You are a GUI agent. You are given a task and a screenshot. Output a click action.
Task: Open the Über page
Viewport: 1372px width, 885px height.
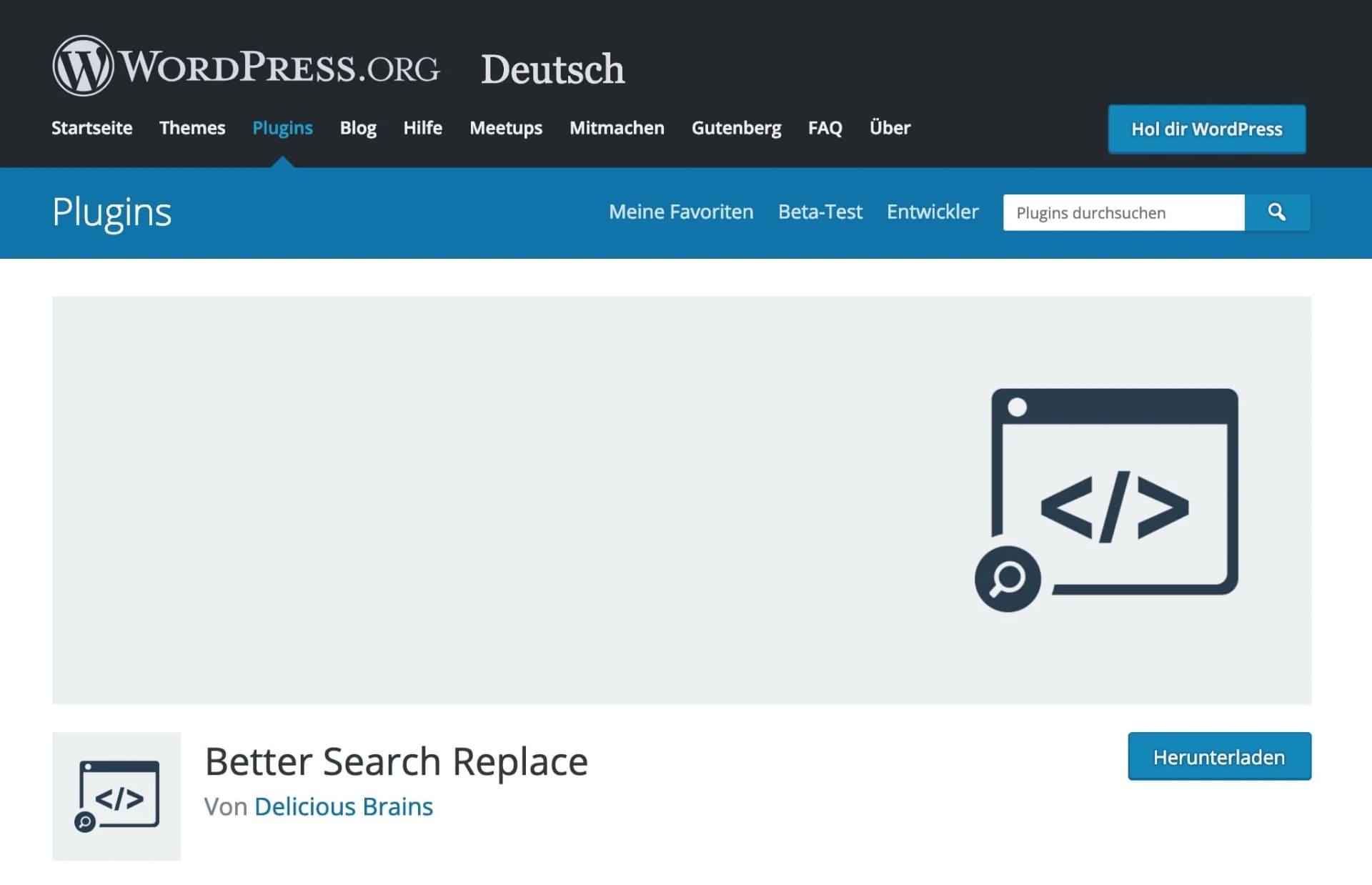[890, 128]
